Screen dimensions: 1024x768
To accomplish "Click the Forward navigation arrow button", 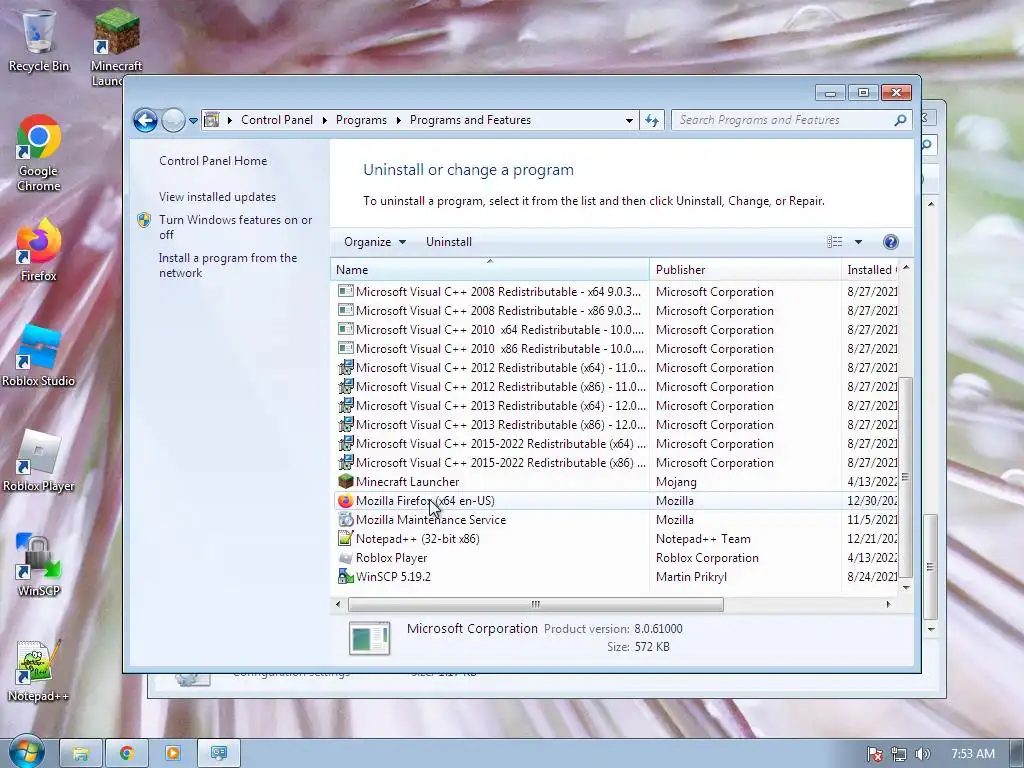I will 173,120.
